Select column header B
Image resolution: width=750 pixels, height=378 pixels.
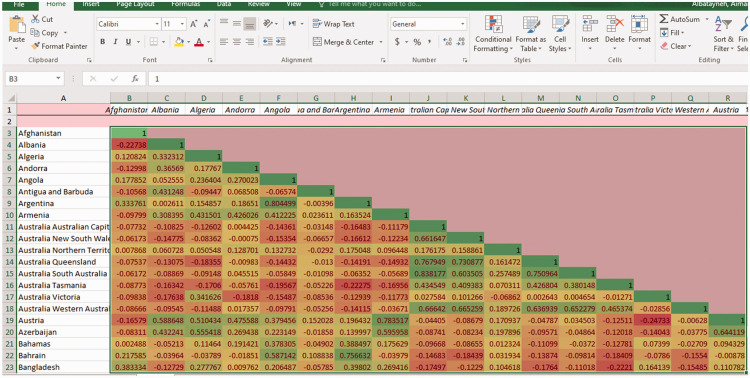coord(129,98)
